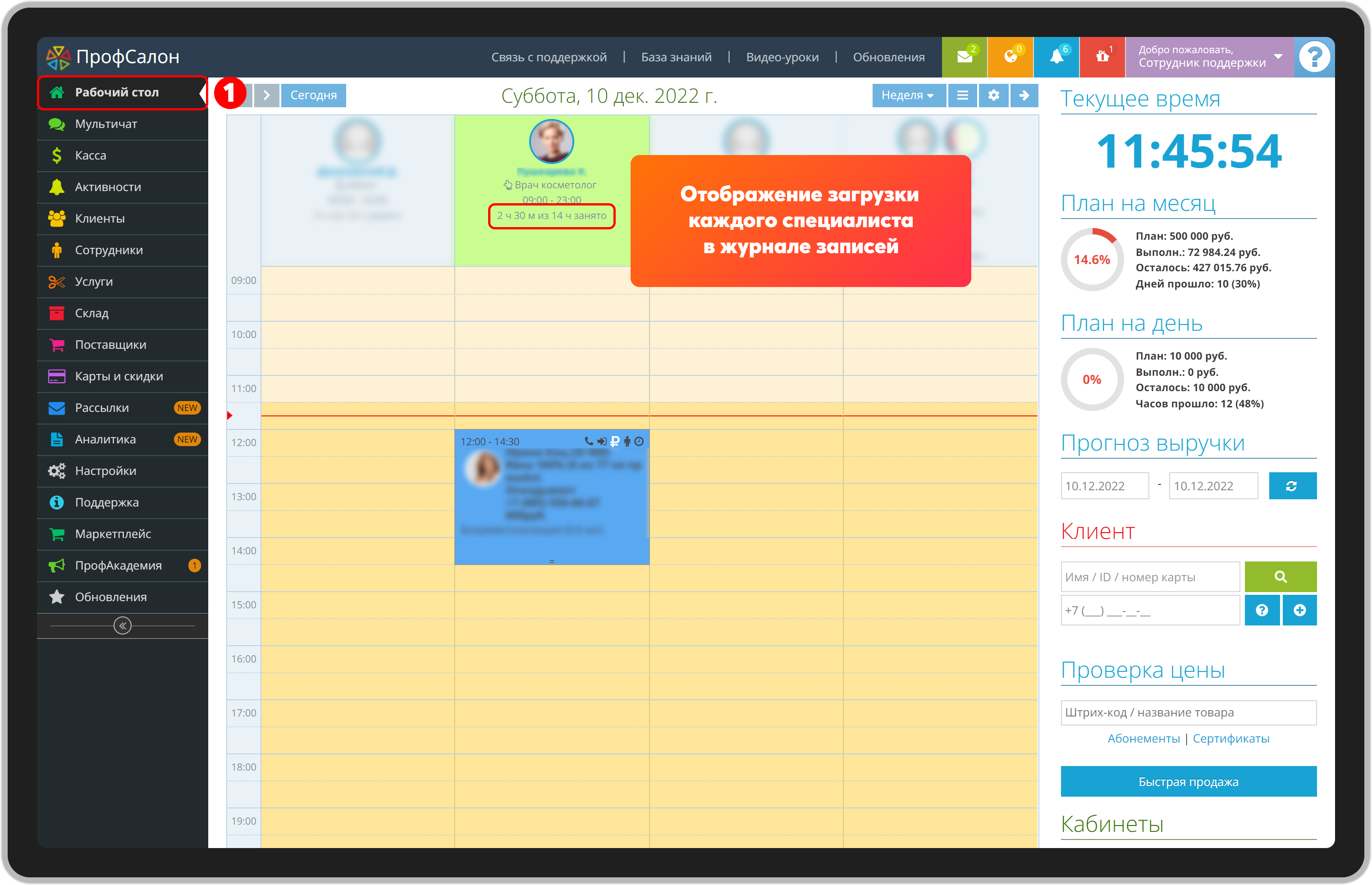Open Сотрудники in sidebar
This screenshot has height=885, width=1372.
tap(123, 251)
